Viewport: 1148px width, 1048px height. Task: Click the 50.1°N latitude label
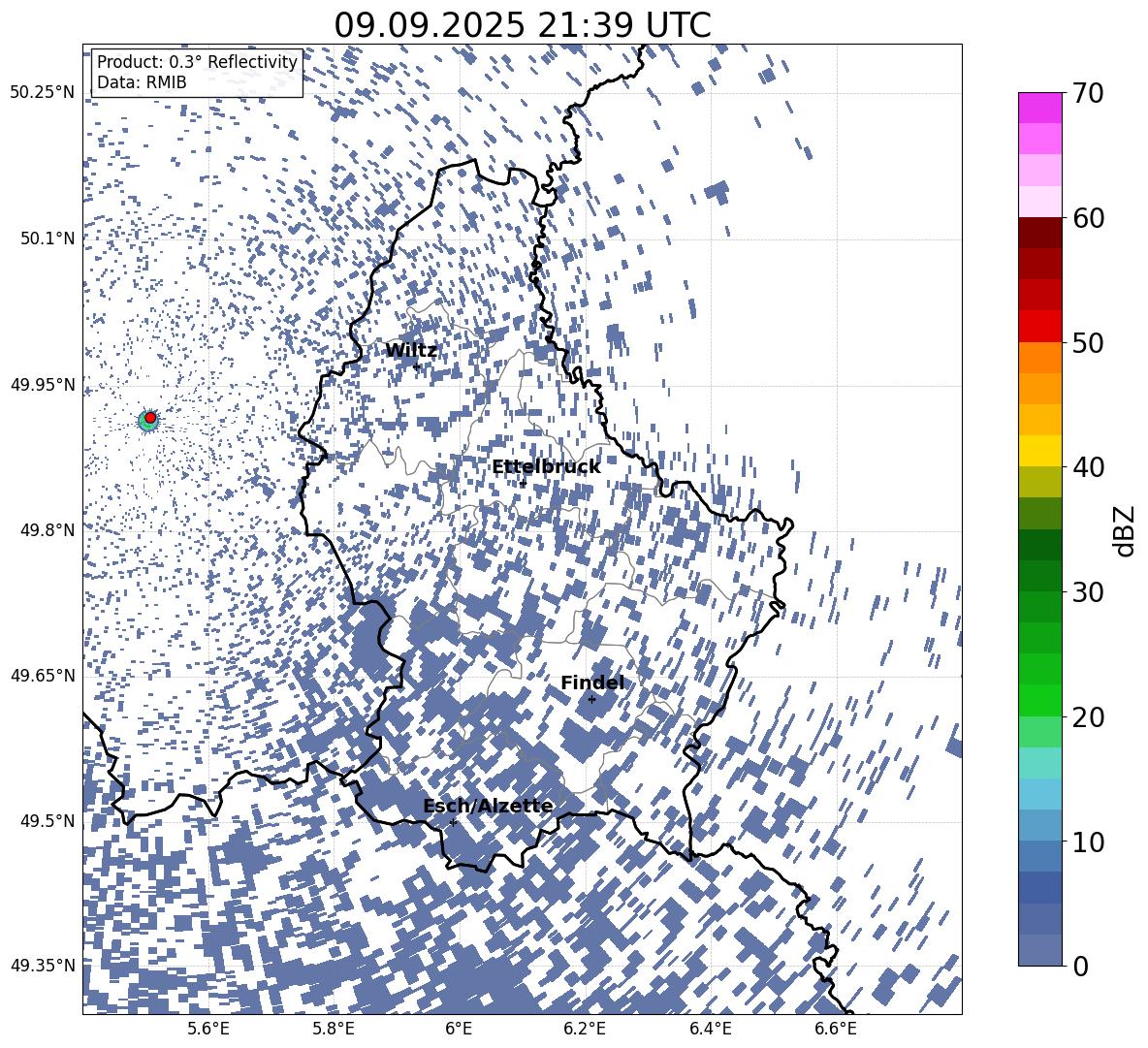pos(48,238)
